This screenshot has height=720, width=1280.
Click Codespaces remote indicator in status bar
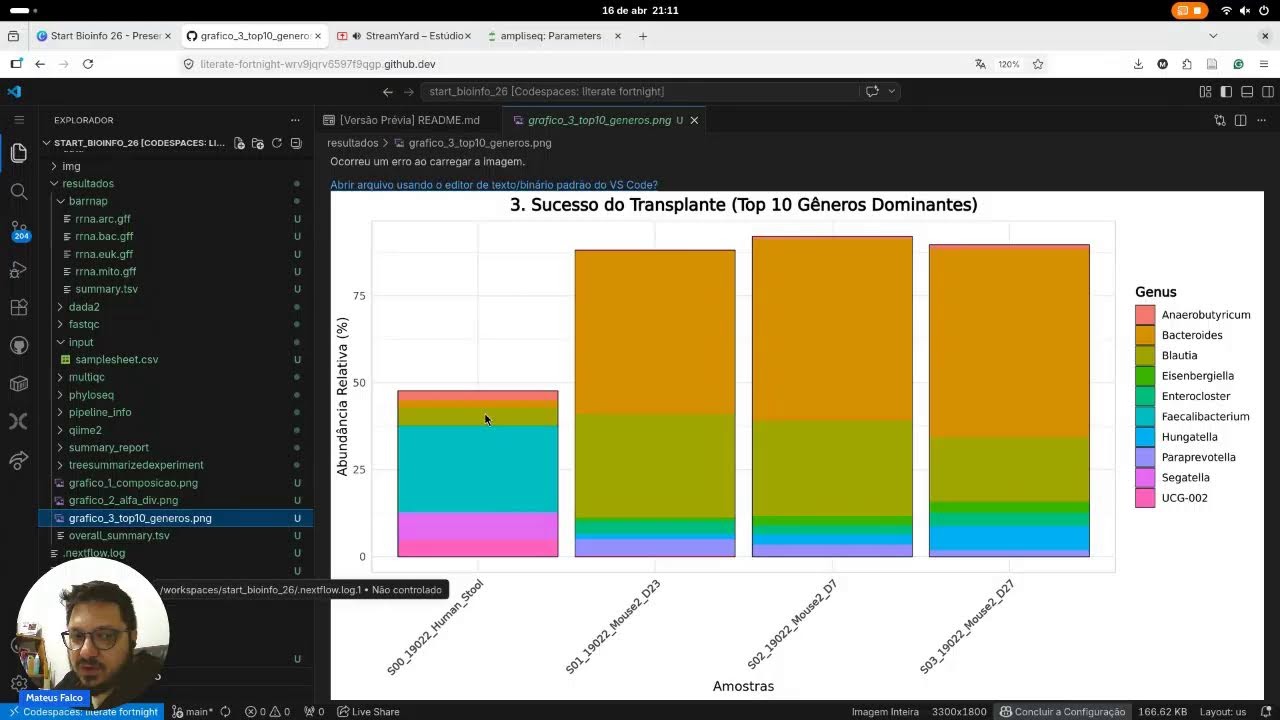[x=84, y=712]
